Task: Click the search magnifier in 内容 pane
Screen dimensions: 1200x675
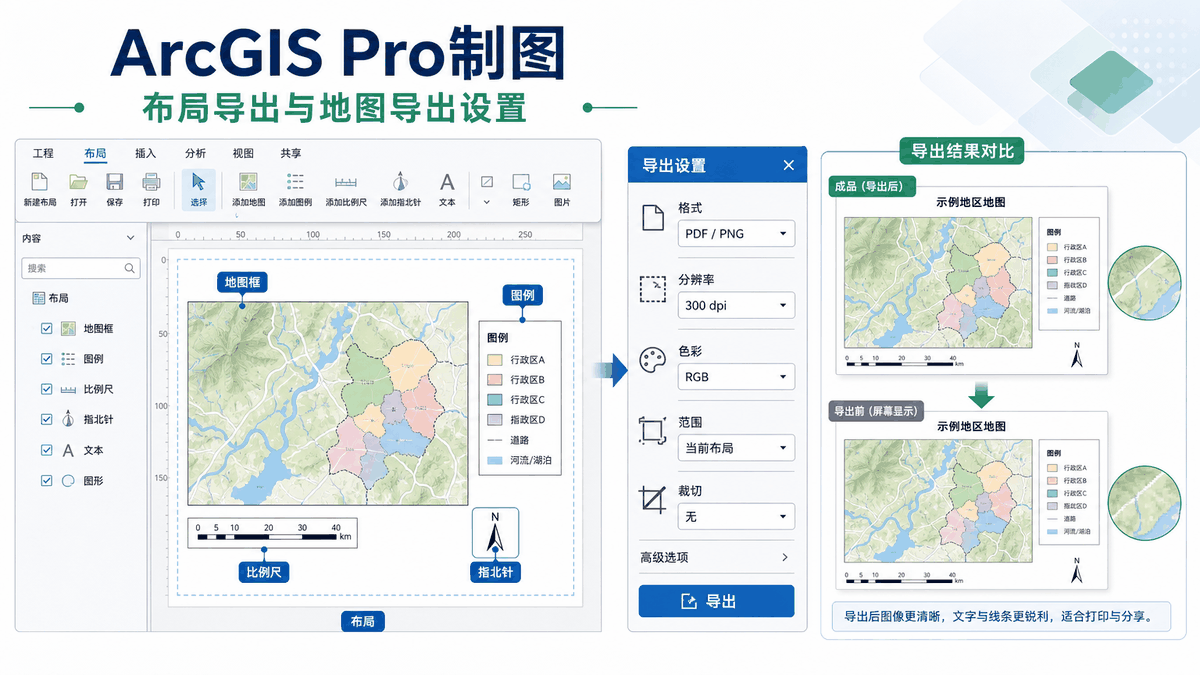Action: [x=129, y=268]
